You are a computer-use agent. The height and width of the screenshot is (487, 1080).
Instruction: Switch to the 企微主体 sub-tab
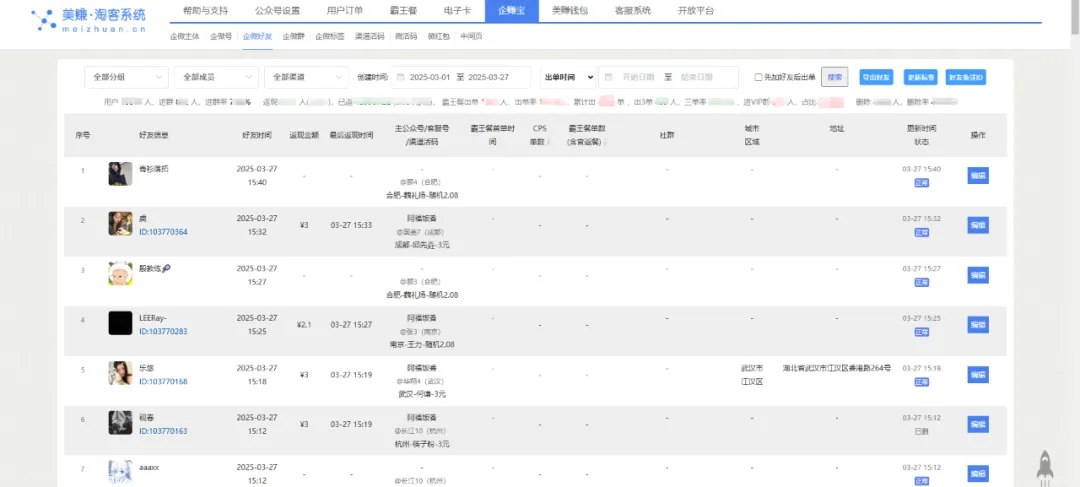185,37
